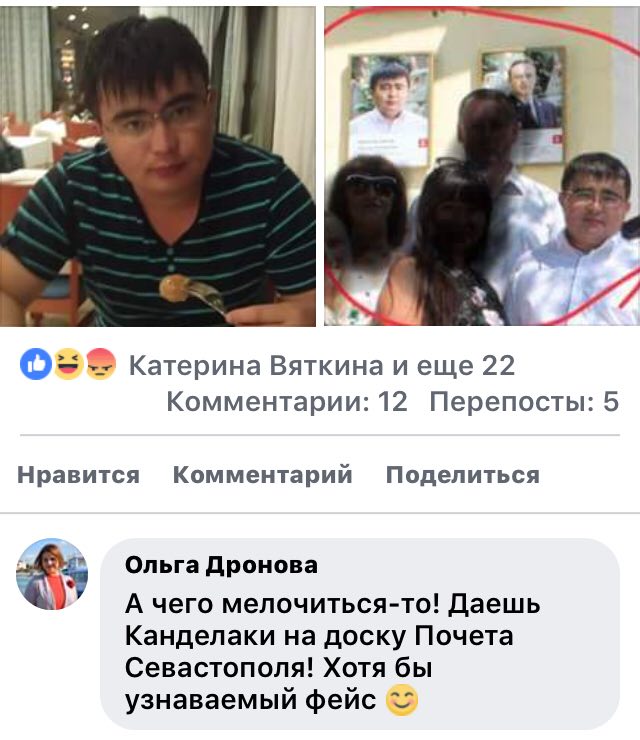Share the post via Поделиться
Screen dimensions: 640x740
(x=463, y=475)
